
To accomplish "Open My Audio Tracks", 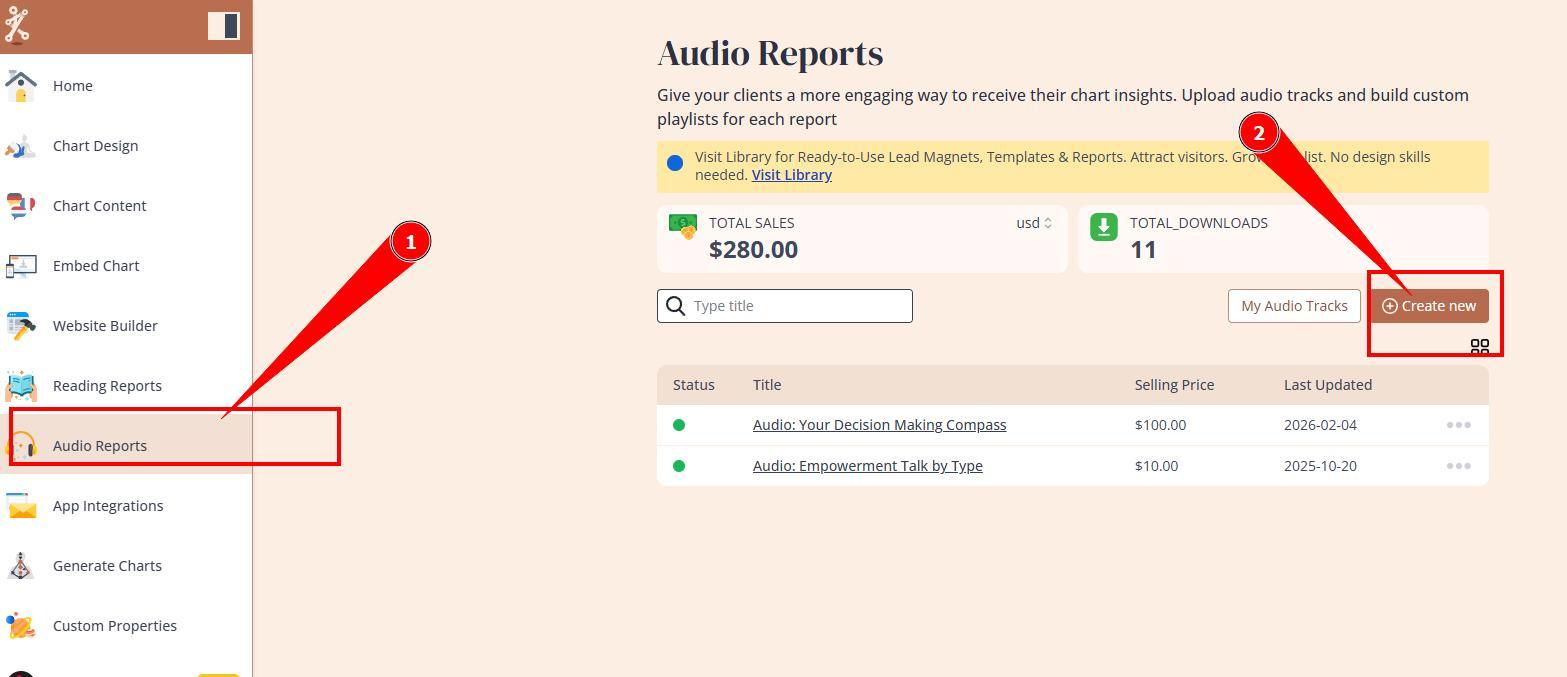I will pos(1293,306).
